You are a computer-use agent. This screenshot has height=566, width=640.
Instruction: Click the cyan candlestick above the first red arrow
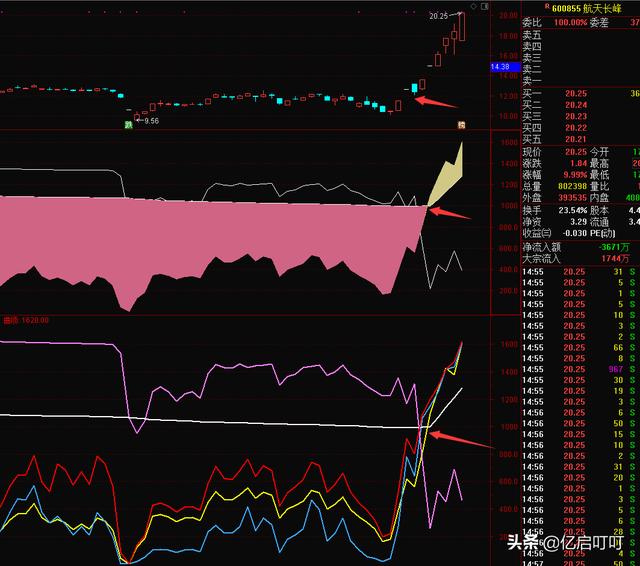click(x=415, y=88)
